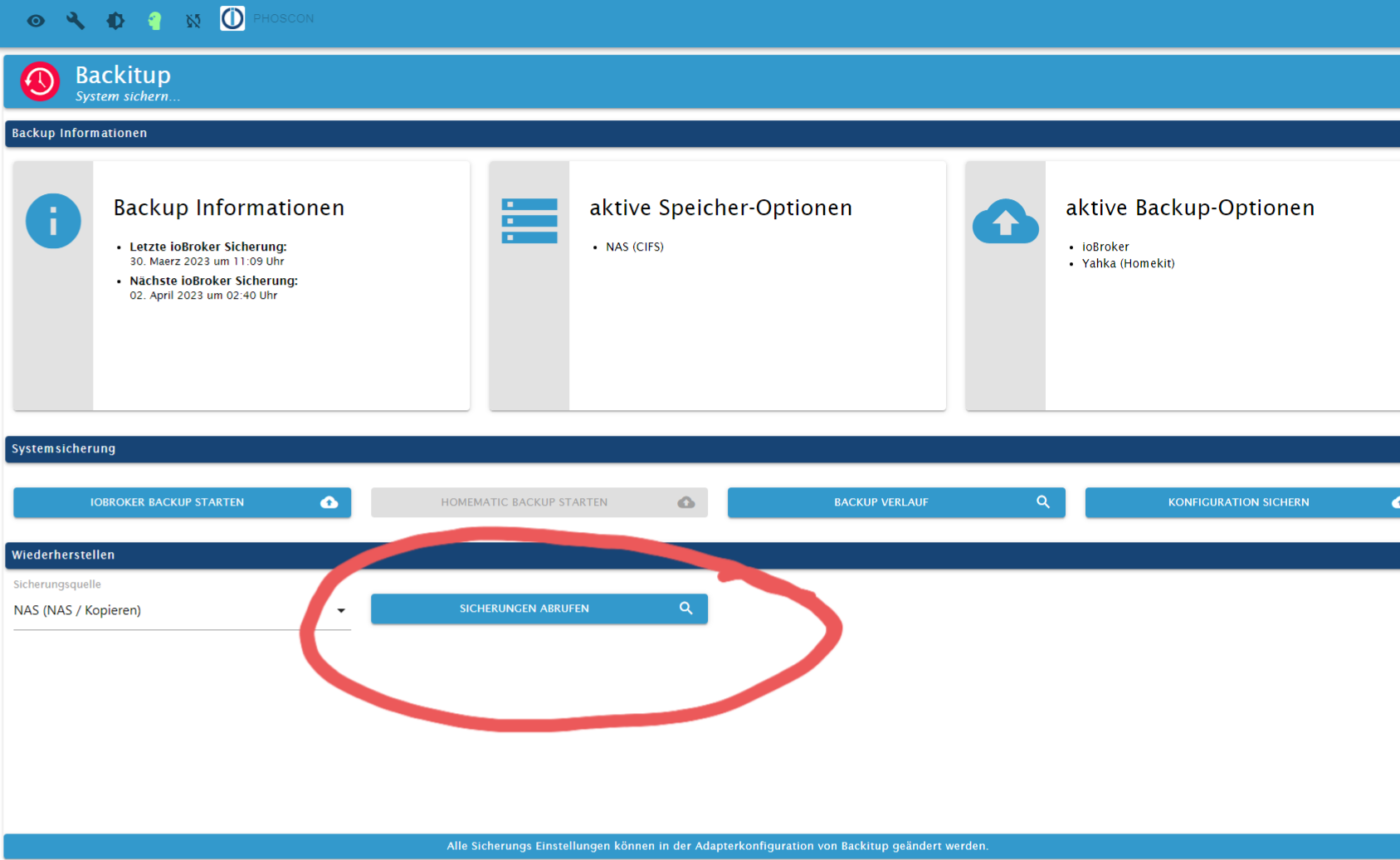Select "Letzte ioBroker Sicherung:" label
Viewport: 1400px width, 860px height.
[x=208, y=247]
